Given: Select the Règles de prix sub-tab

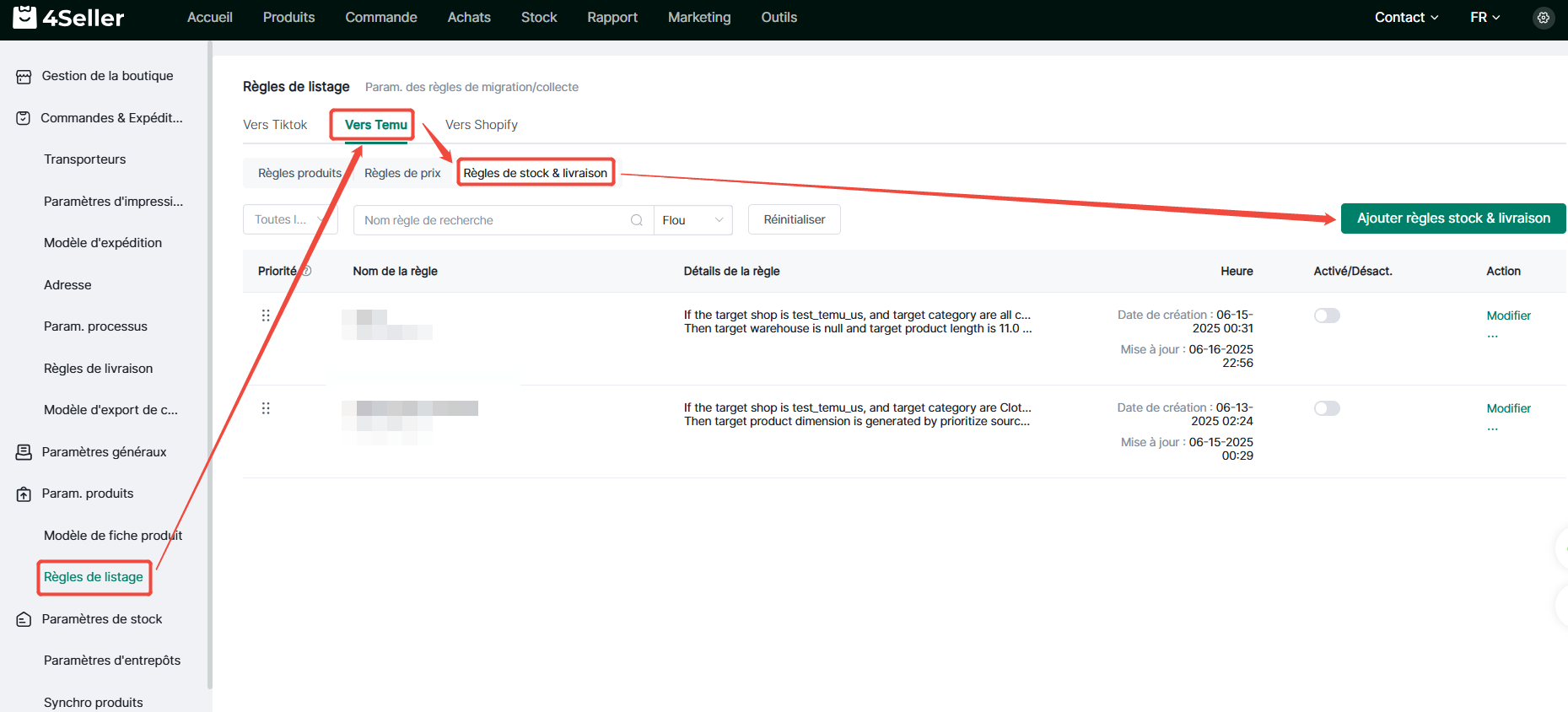Looking at the screenshot, I should point(402,173).
